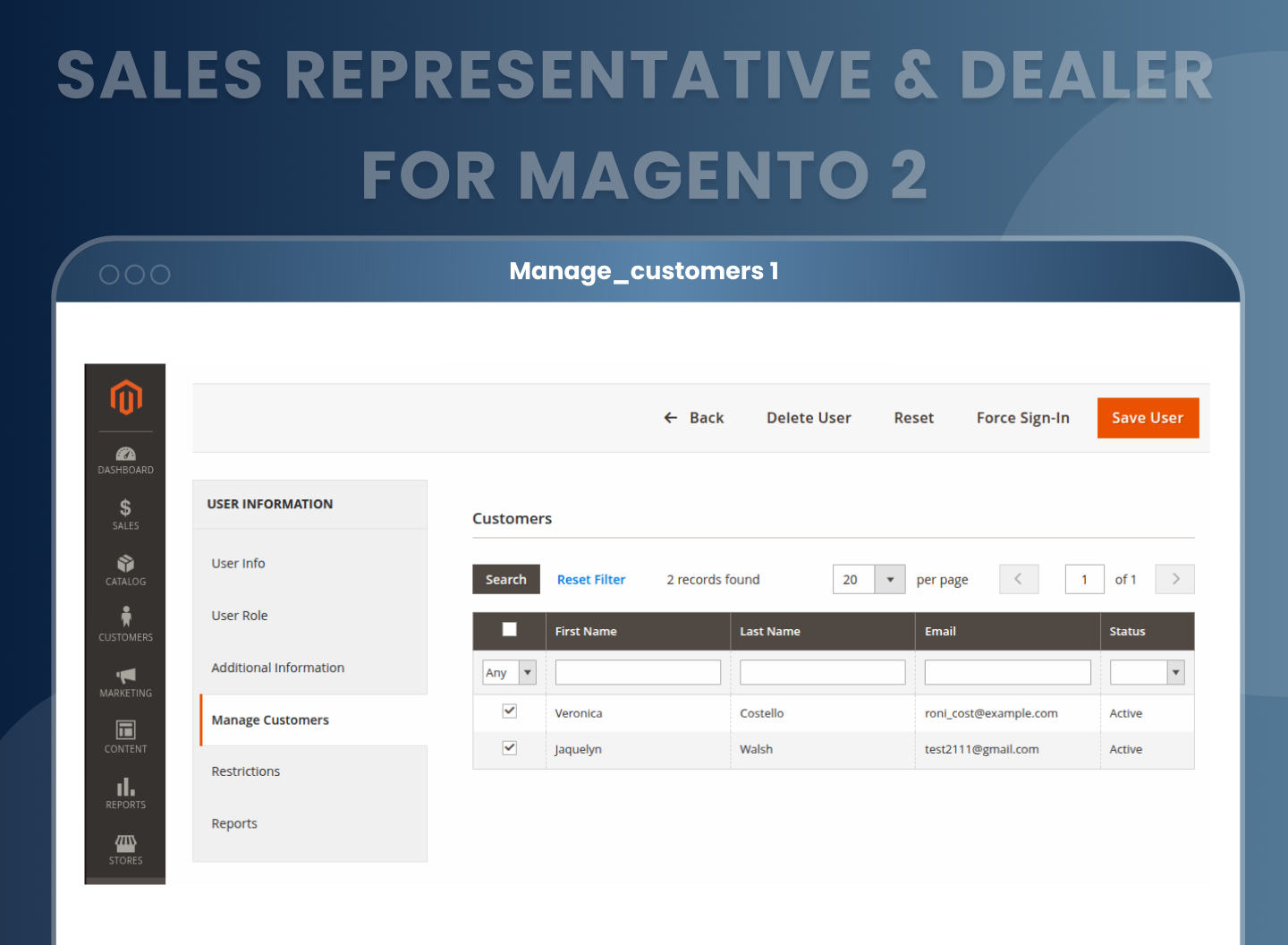Uncheck Jaquelyn Walsh's row checkbox

click(509, 747)
